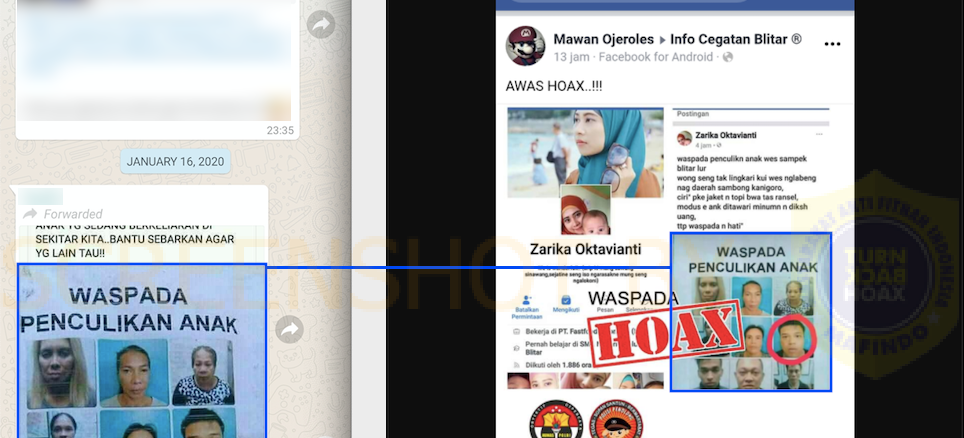Open Mawan Ojeroles Mario avatar
Viewport: 964px width, 438px height.
(x=525, y=46)
